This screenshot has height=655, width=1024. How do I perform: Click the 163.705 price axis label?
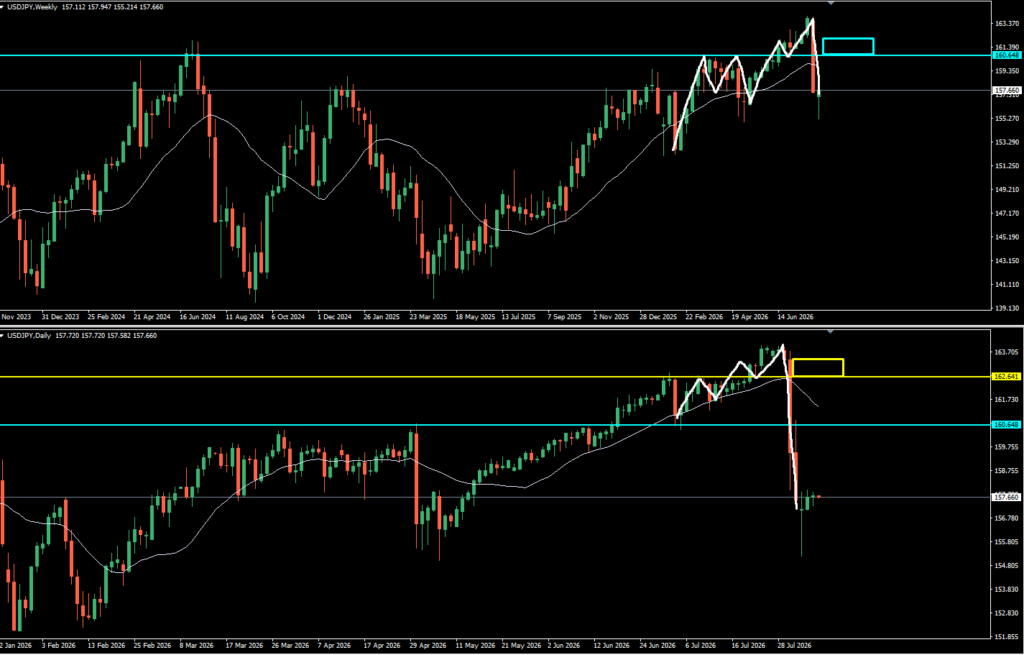pyautogui.click(x=1006, y=353)
